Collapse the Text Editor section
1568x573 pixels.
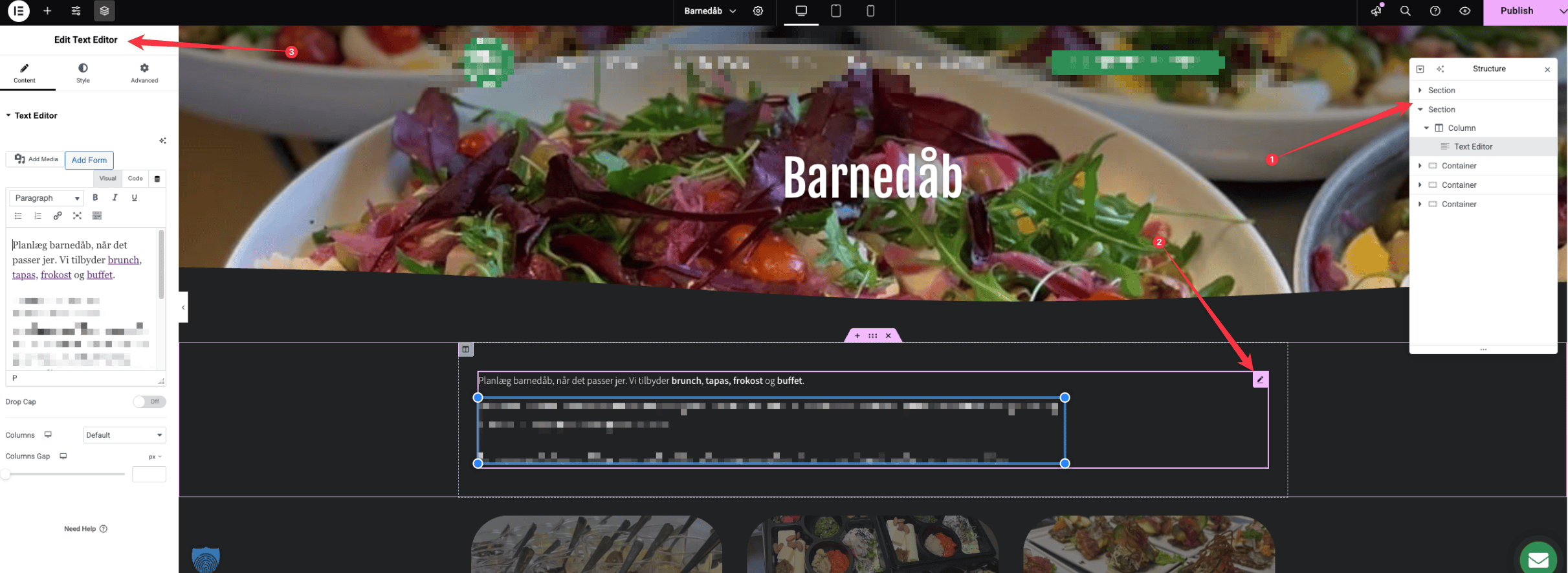pos(32,115)
